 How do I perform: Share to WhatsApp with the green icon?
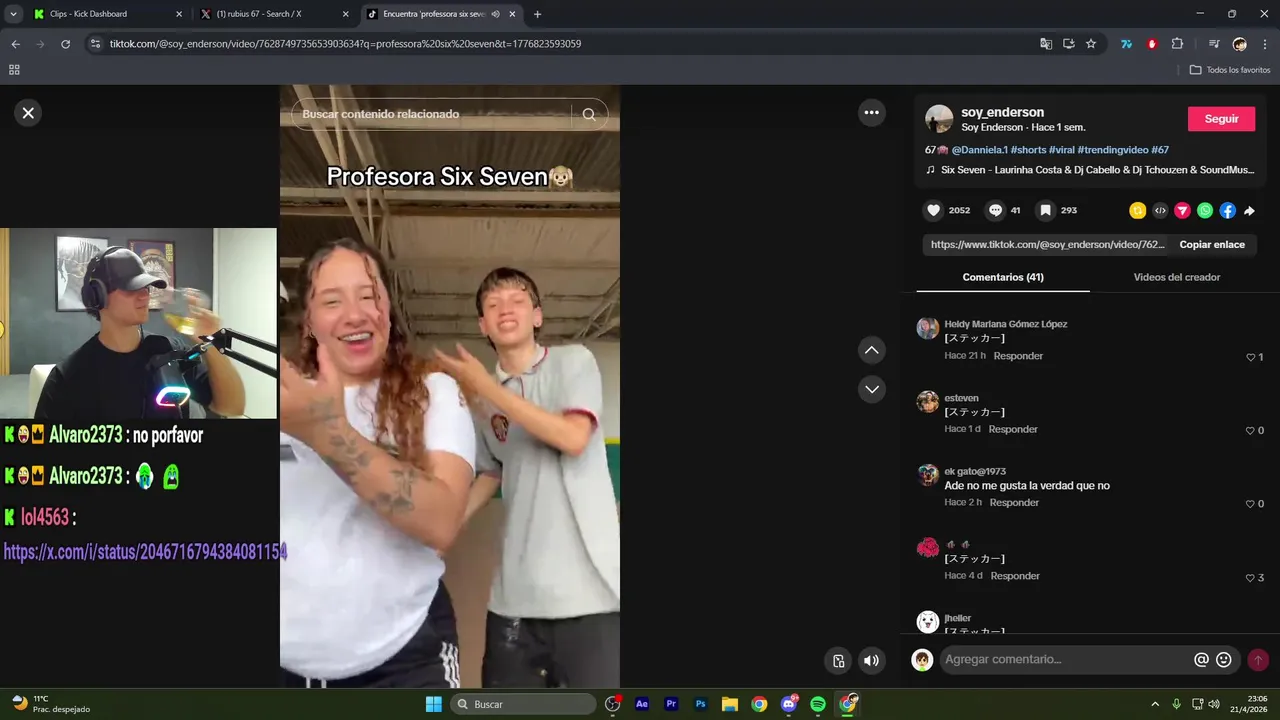point(1205,210)
